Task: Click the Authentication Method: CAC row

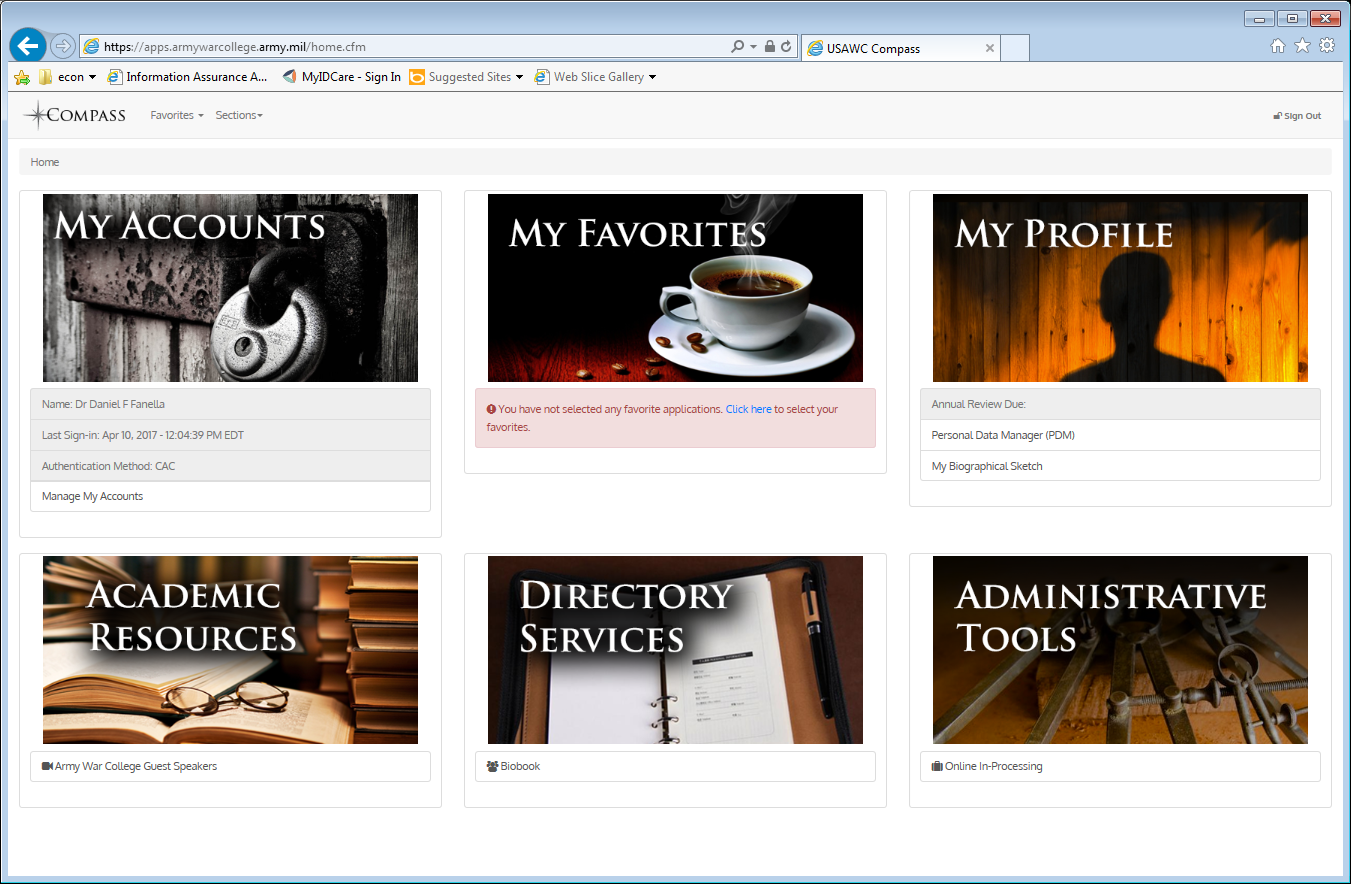Action: tap(230, 466)
